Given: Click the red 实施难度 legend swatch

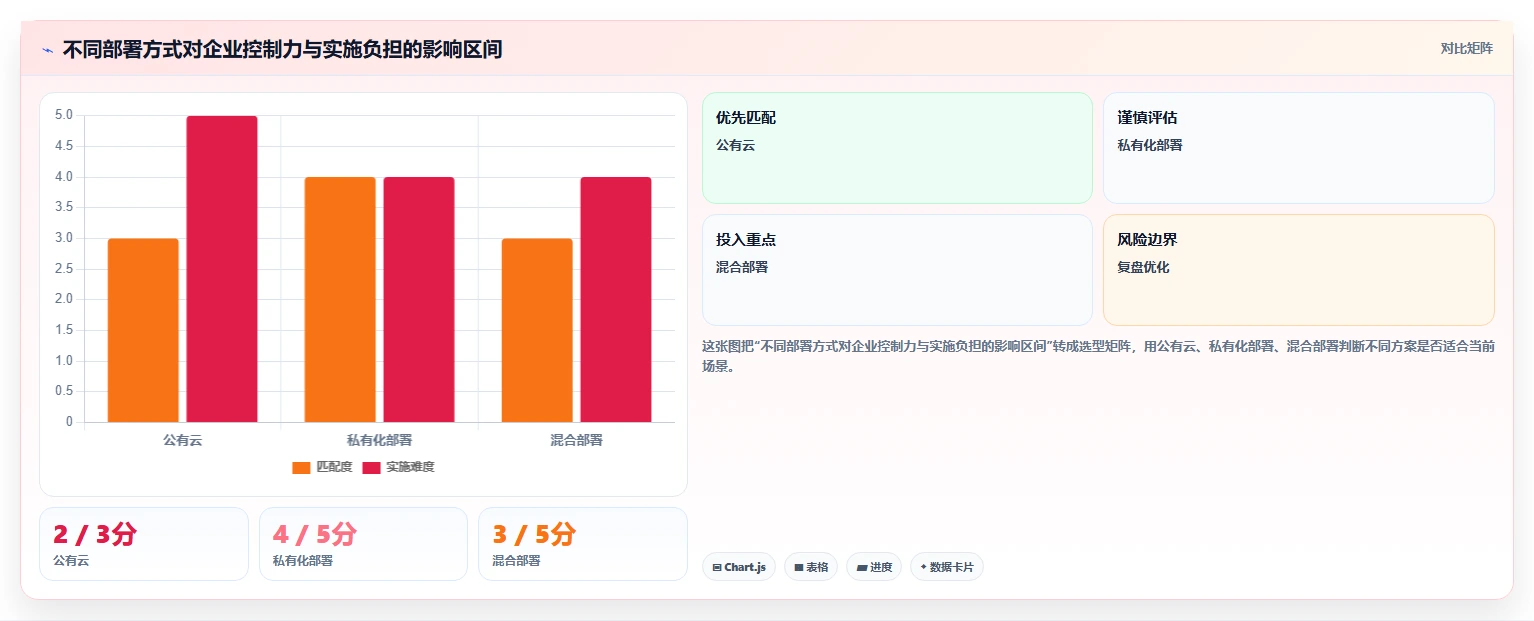Looking at the screenshot, I should [x=371, y=468].
